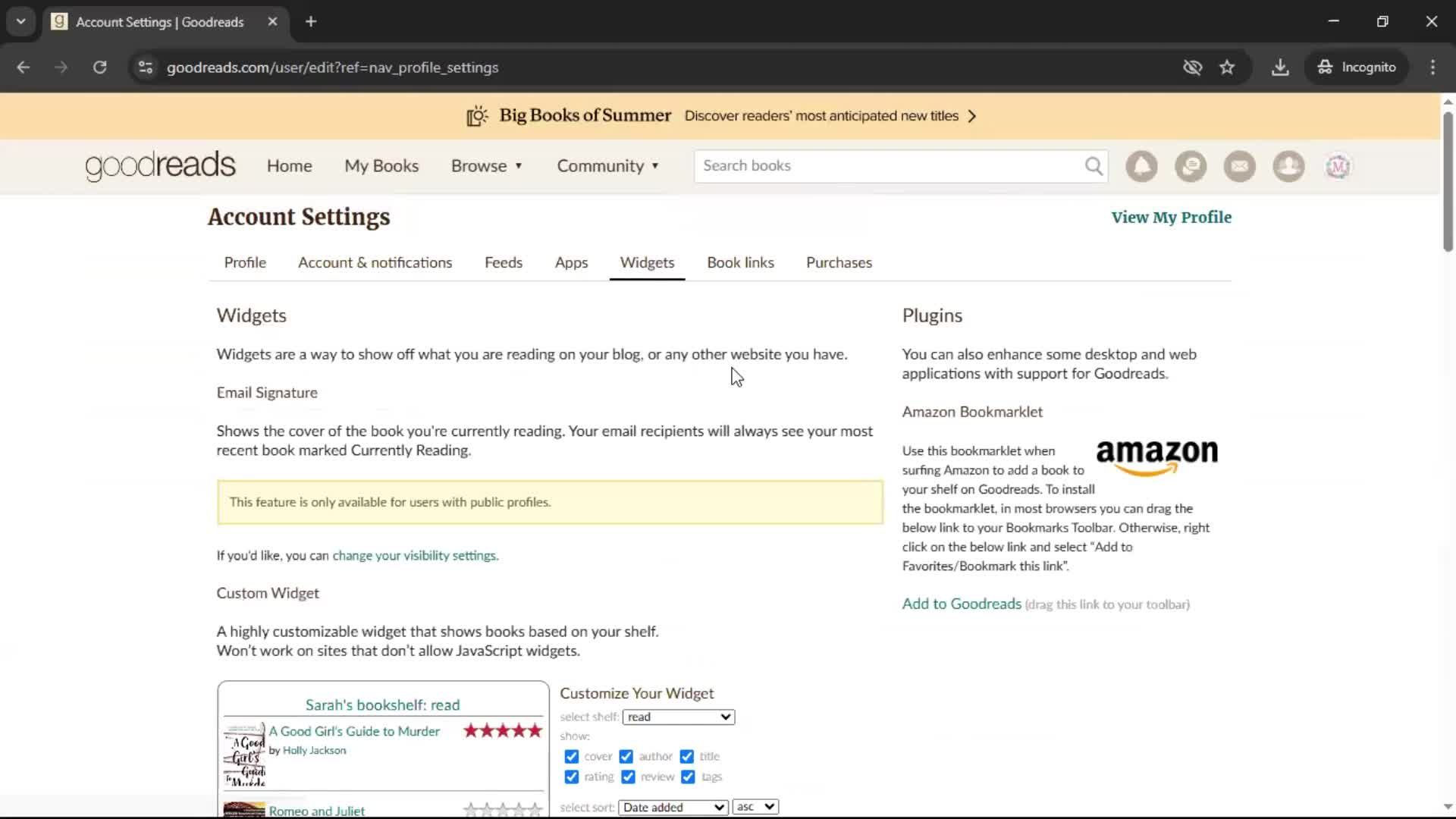Select the Widgets tab

tap(647, 262)
